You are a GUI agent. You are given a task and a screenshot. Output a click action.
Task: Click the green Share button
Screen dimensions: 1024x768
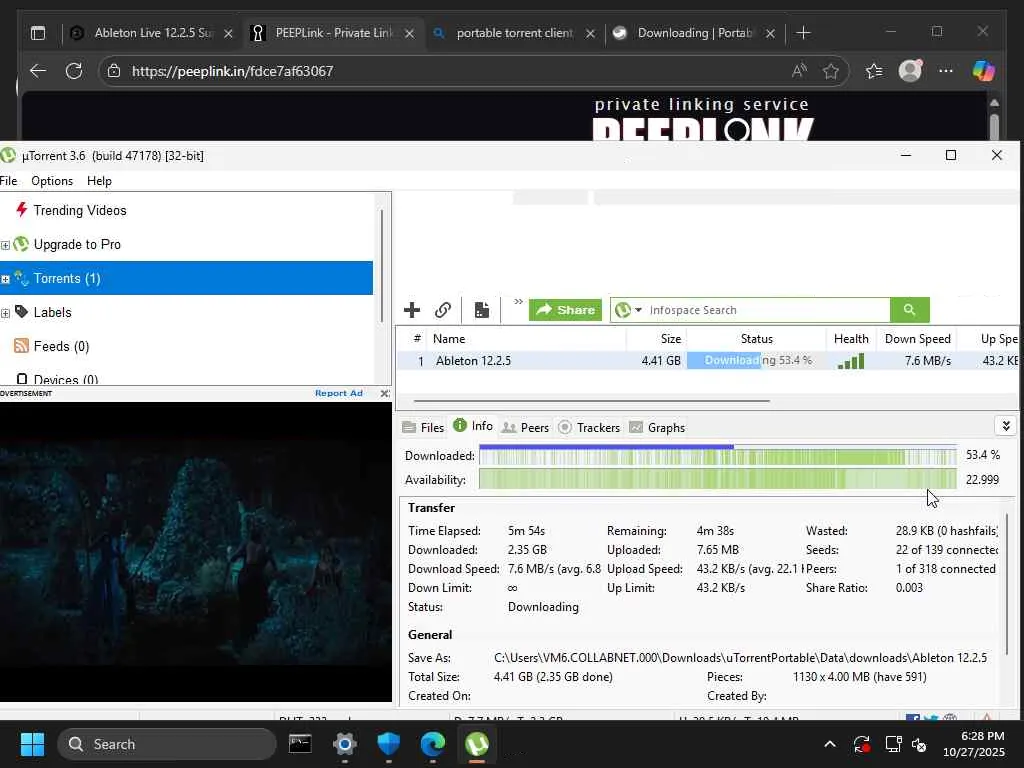pyautogui.click(x=566, y=310)
